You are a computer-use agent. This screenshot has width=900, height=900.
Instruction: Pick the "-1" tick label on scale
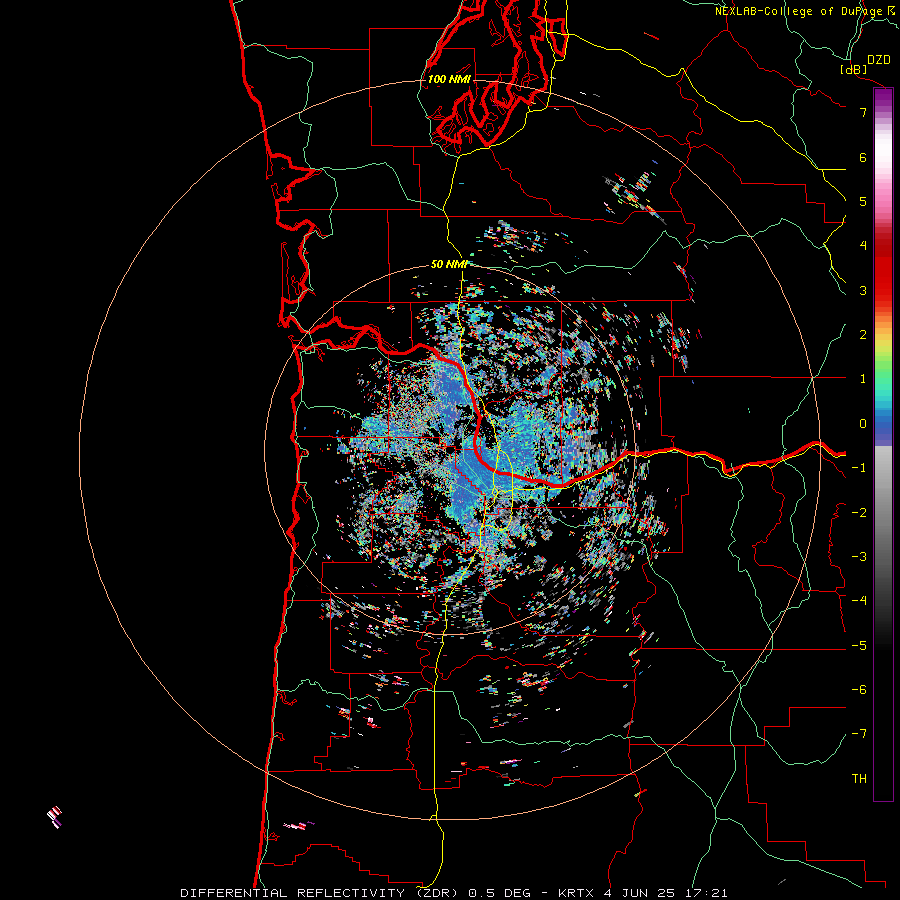pos(859,468)
